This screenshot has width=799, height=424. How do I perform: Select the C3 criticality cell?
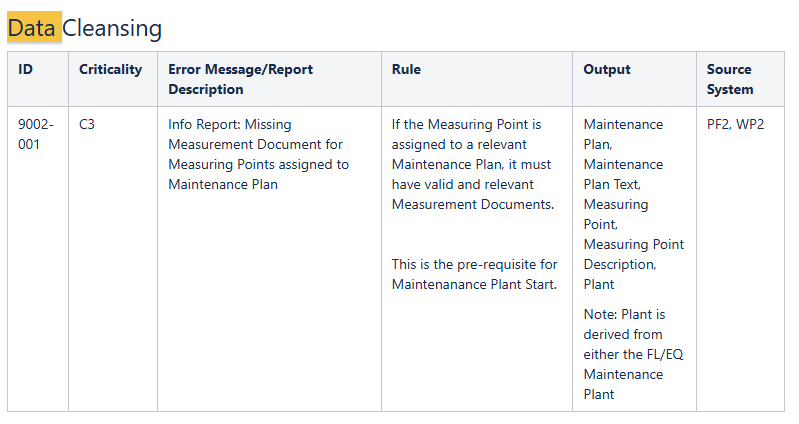coord(88,125)
